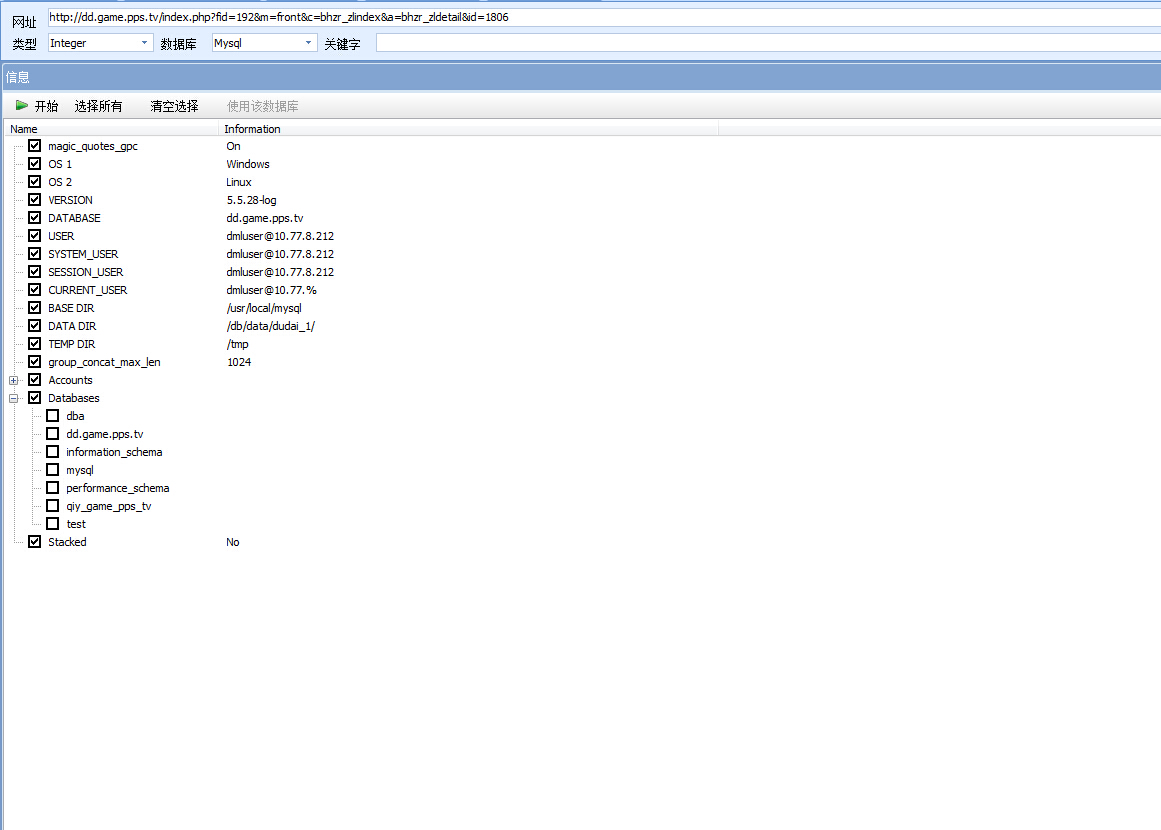Uncheck the USER checkbox
This screenshot has height=830, width=1161.
point(35,235)
